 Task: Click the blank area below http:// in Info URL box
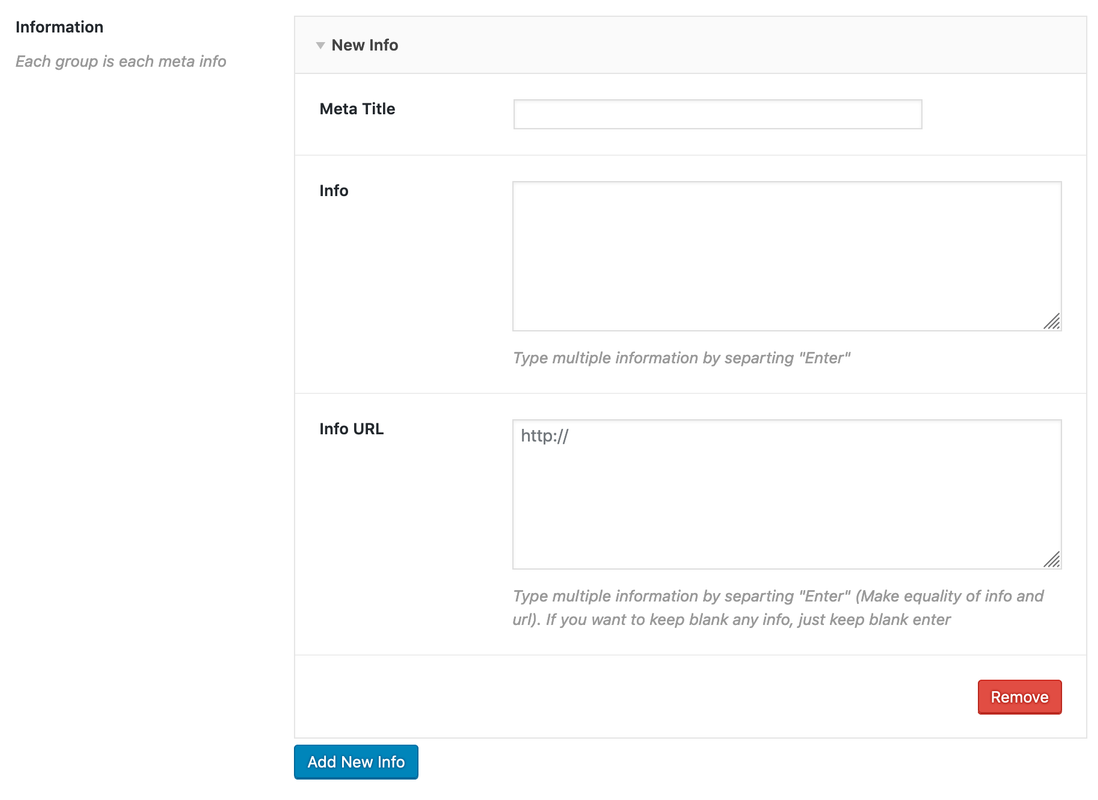786,510
